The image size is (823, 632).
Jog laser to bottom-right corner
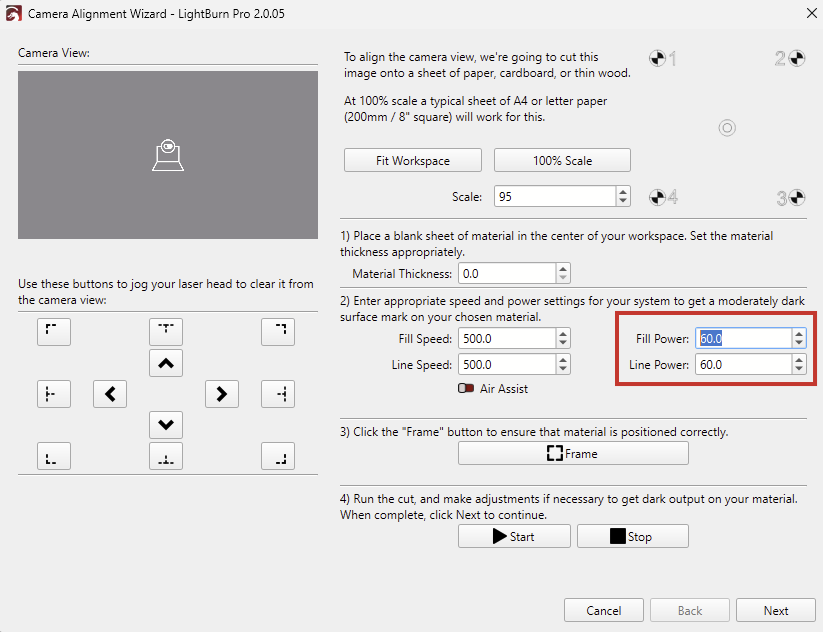(278, 456)
